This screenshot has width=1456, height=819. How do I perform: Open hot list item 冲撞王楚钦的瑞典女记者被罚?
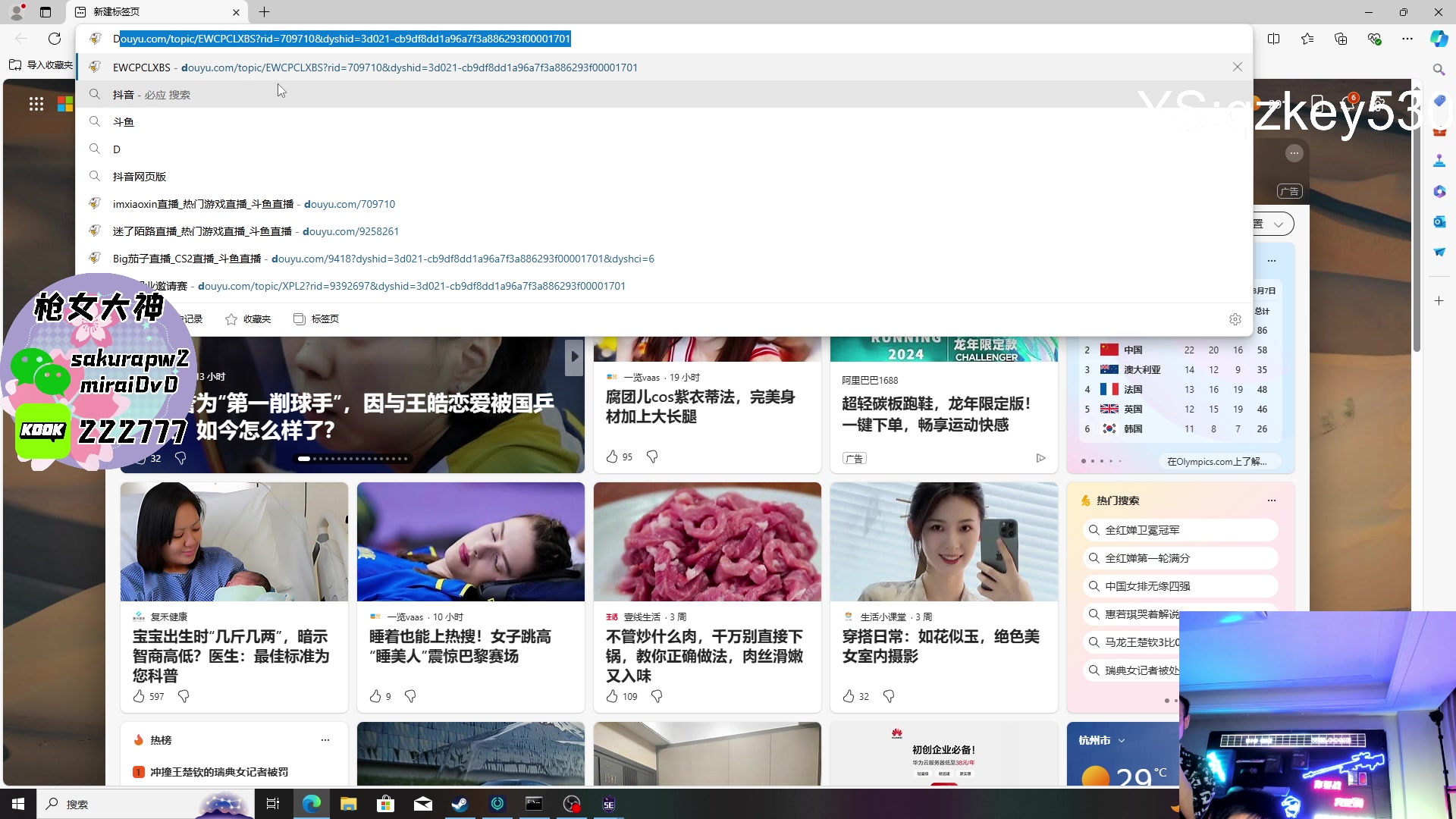pos(218,772)
